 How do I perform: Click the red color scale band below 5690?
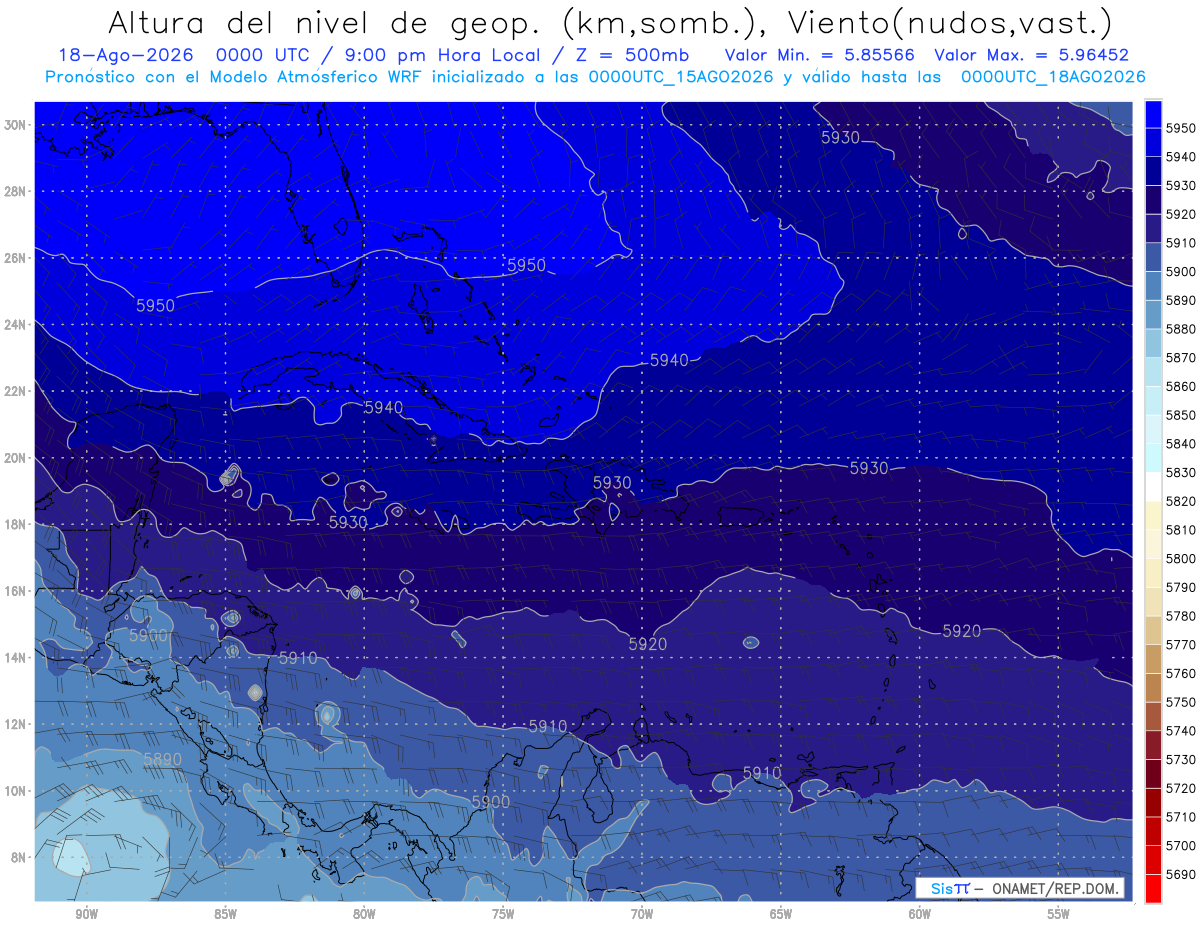pyautogui.click(x=1153, y=888)
